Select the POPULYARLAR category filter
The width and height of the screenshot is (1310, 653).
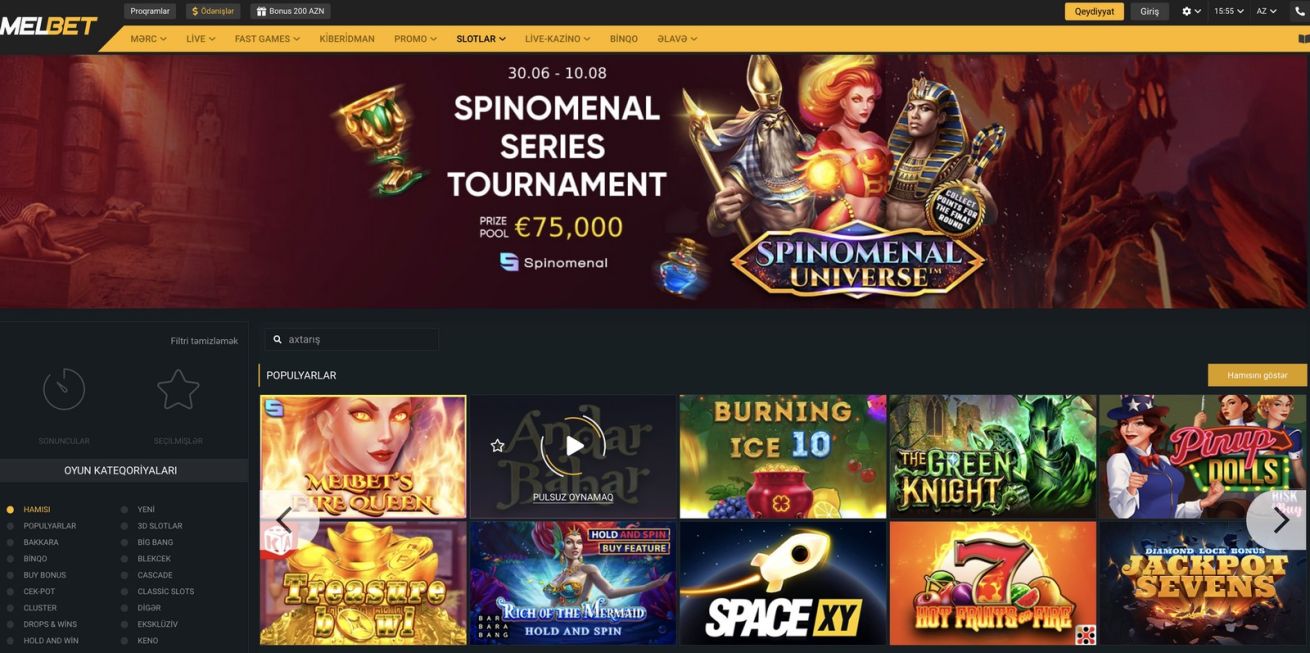pyautogui.click(x=49, y=526)
